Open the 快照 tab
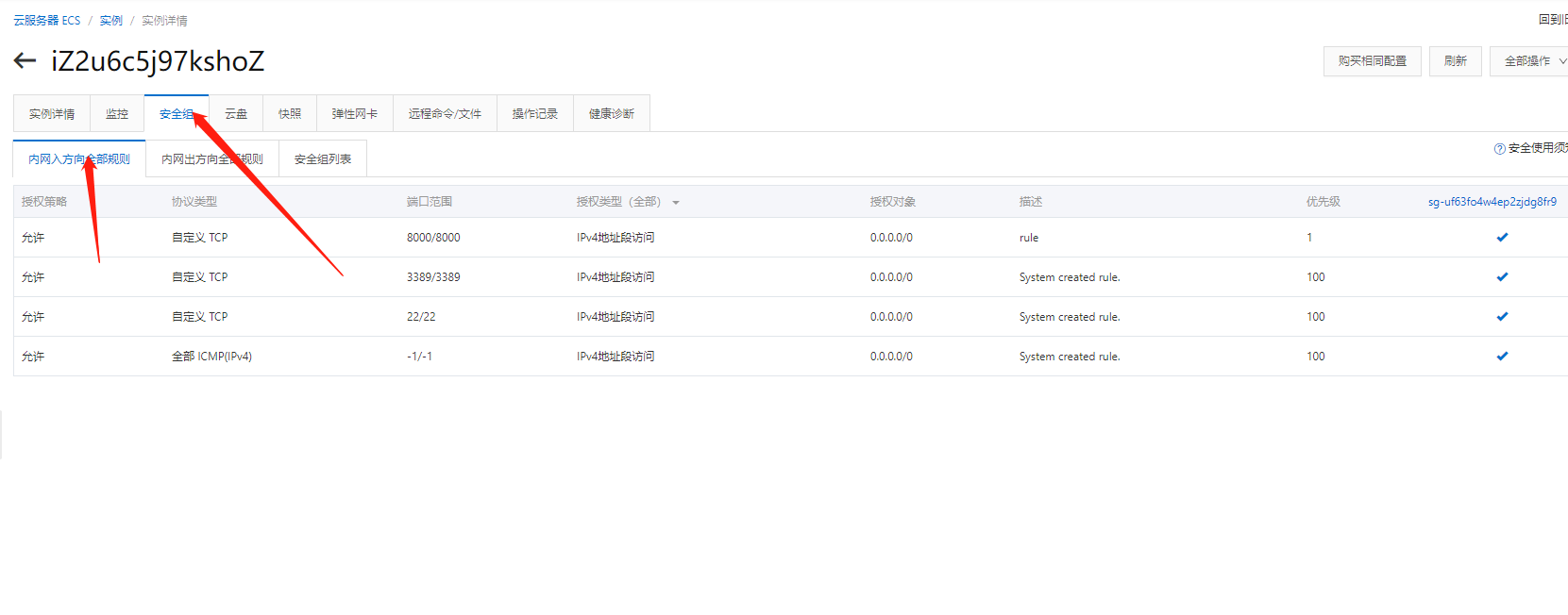The image size is (1568, 615). 290,114
